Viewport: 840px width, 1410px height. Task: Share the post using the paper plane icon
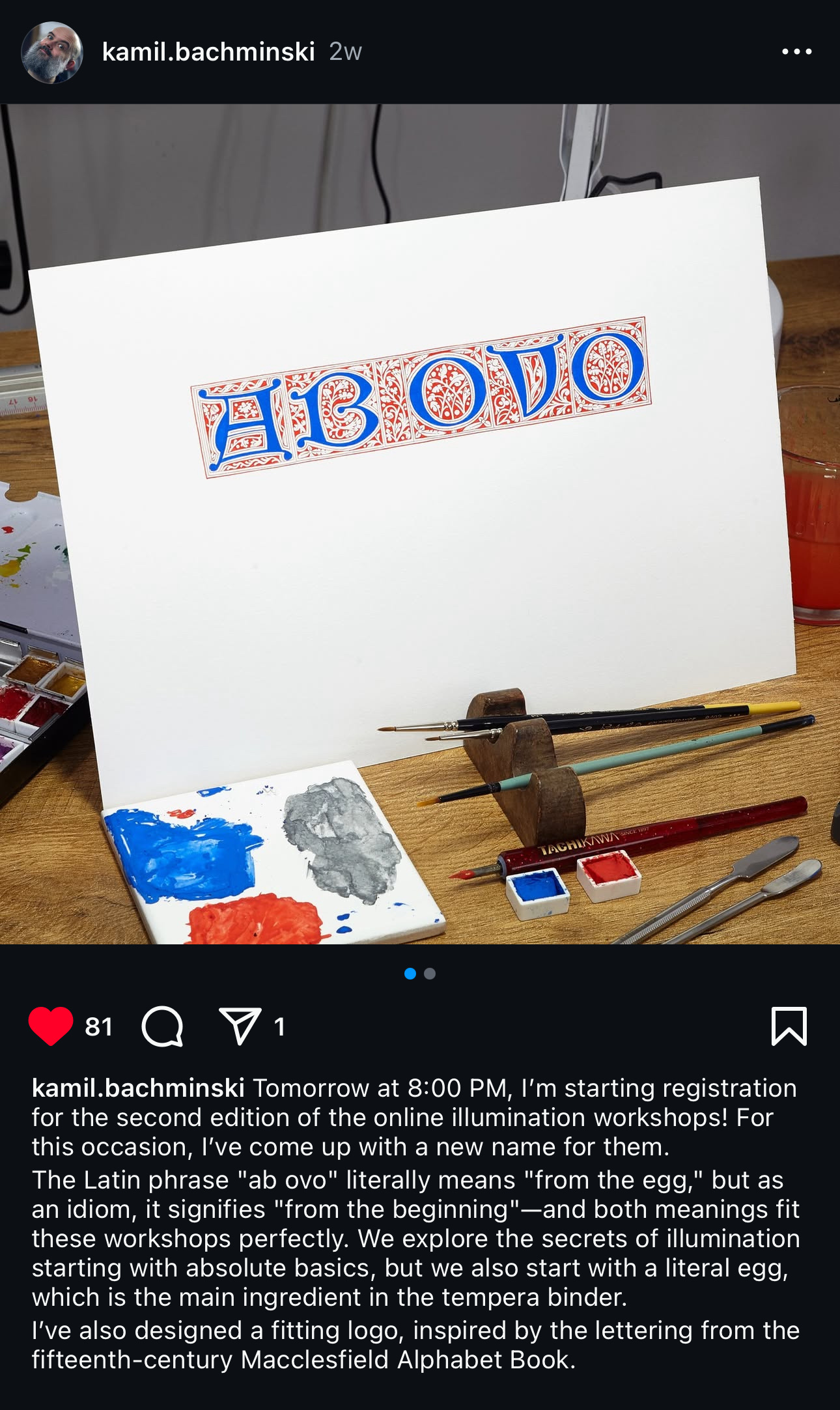click(240, 1026)
